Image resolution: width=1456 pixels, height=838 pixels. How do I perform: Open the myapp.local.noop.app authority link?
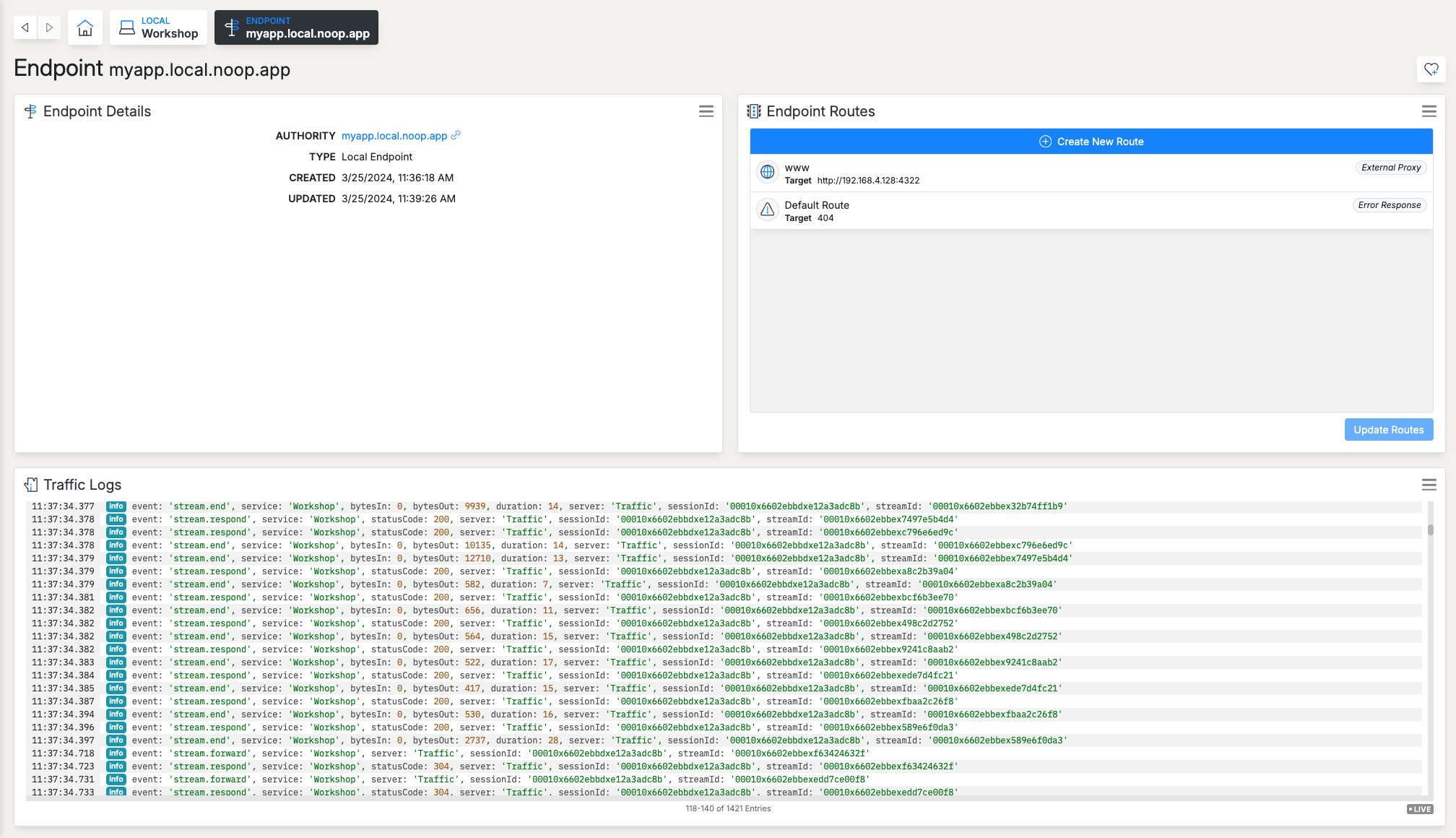tap(393, 135)
